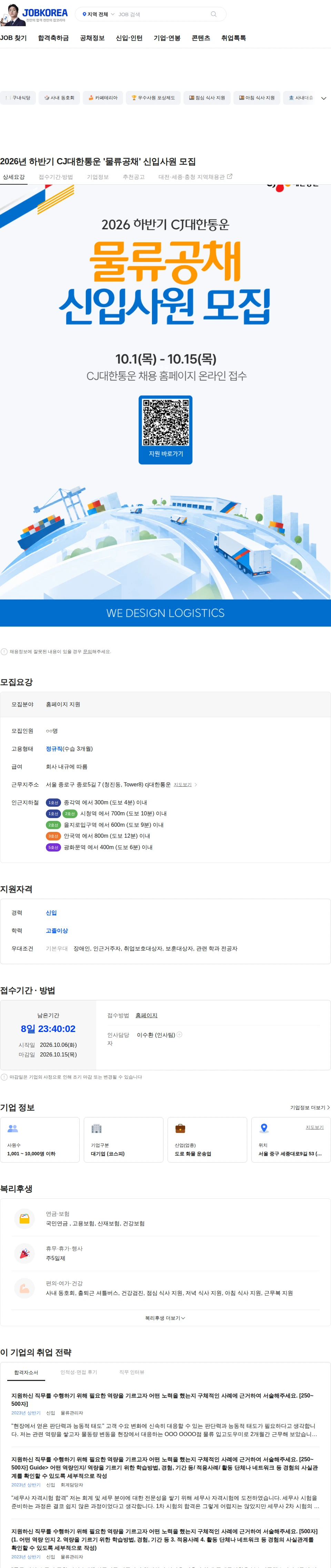Click the 기업구분 building icon card
Viewport: 331px width, 1568px height.
click(x=124, y=1139)
